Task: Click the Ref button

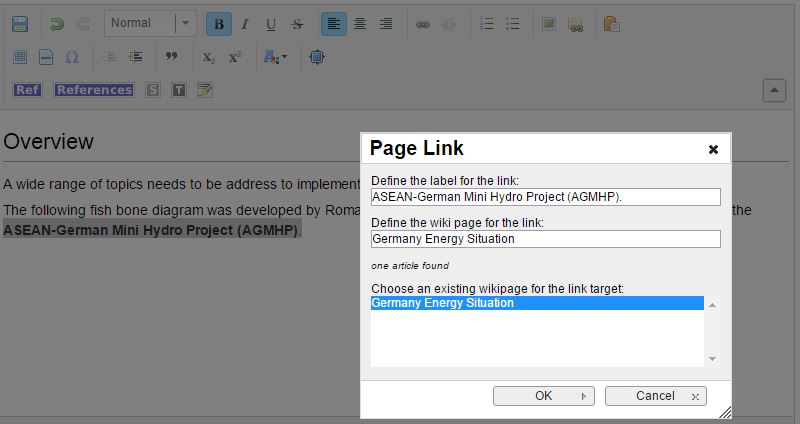Action: pos(27,90)
